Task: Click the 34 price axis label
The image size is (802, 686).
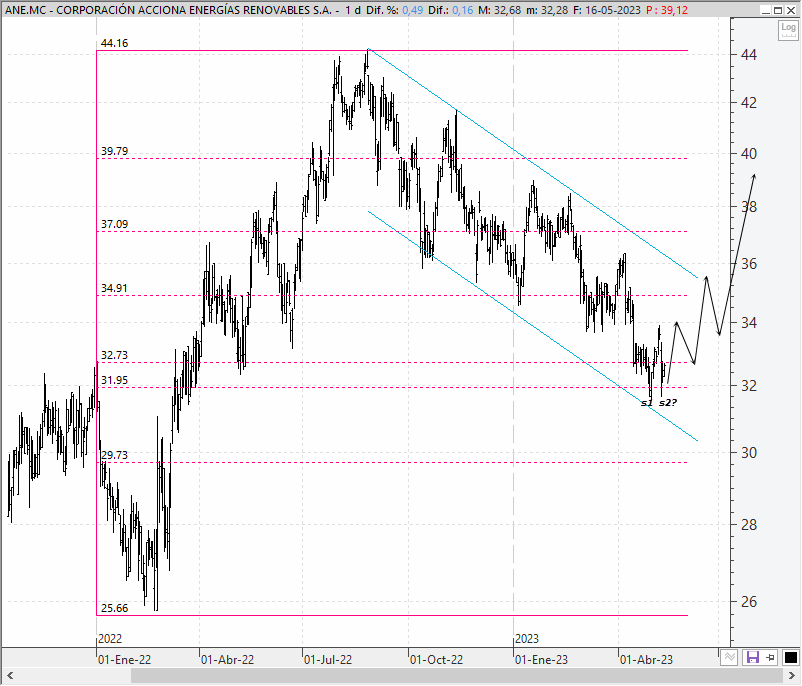Action: [749, 323]
